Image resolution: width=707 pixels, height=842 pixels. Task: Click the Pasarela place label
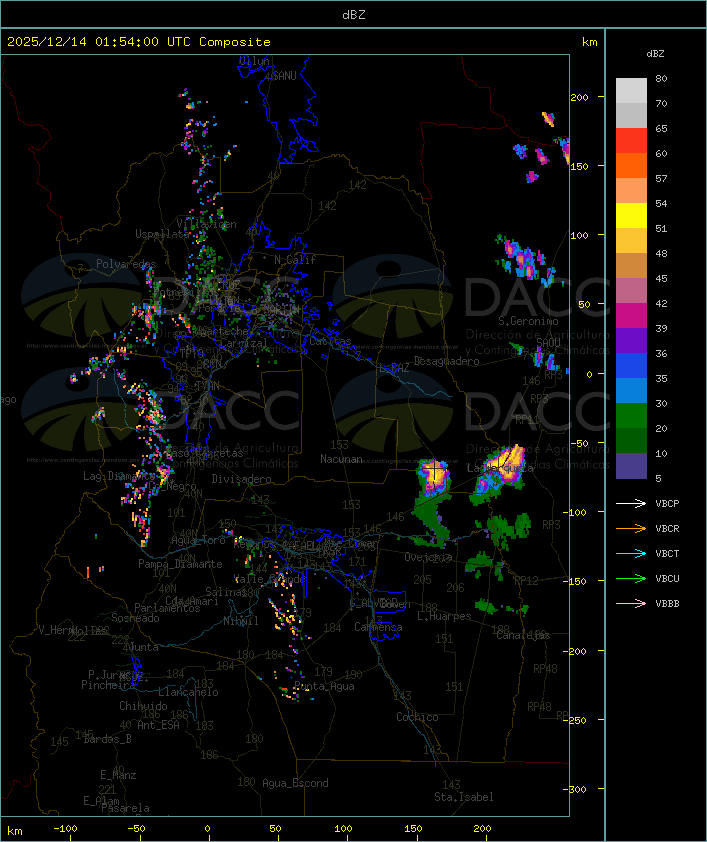pyautogui.click(x=125, y=808)
